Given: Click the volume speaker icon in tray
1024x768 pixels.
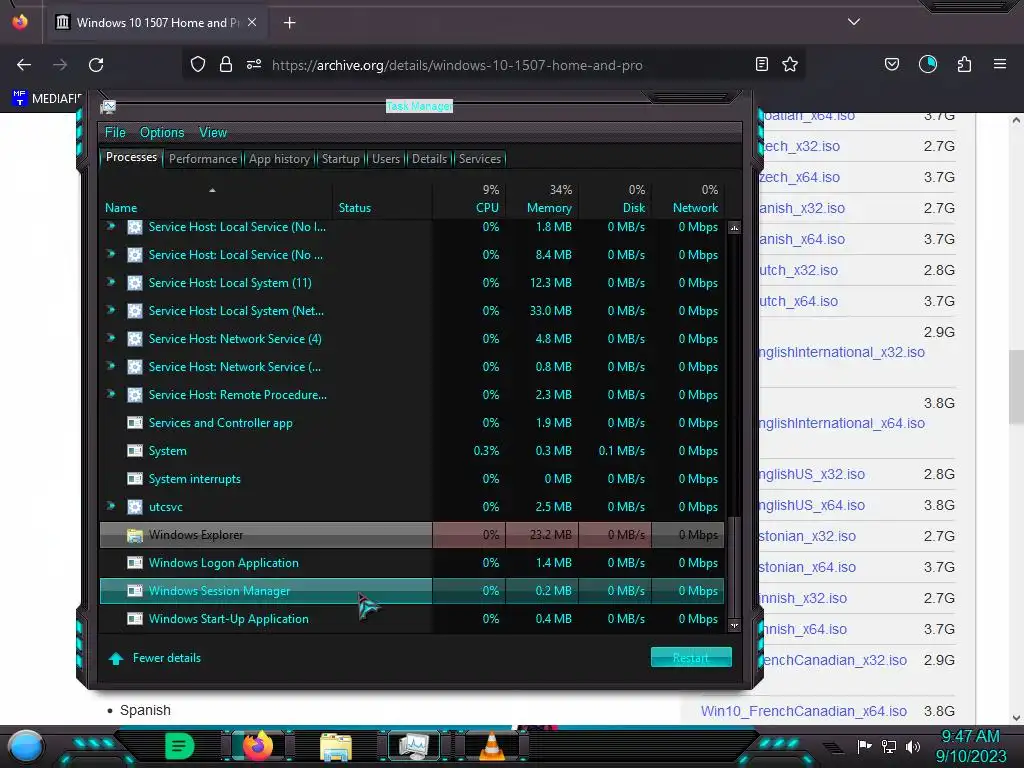Looking at the screenshot, I should tap(913, 746).
